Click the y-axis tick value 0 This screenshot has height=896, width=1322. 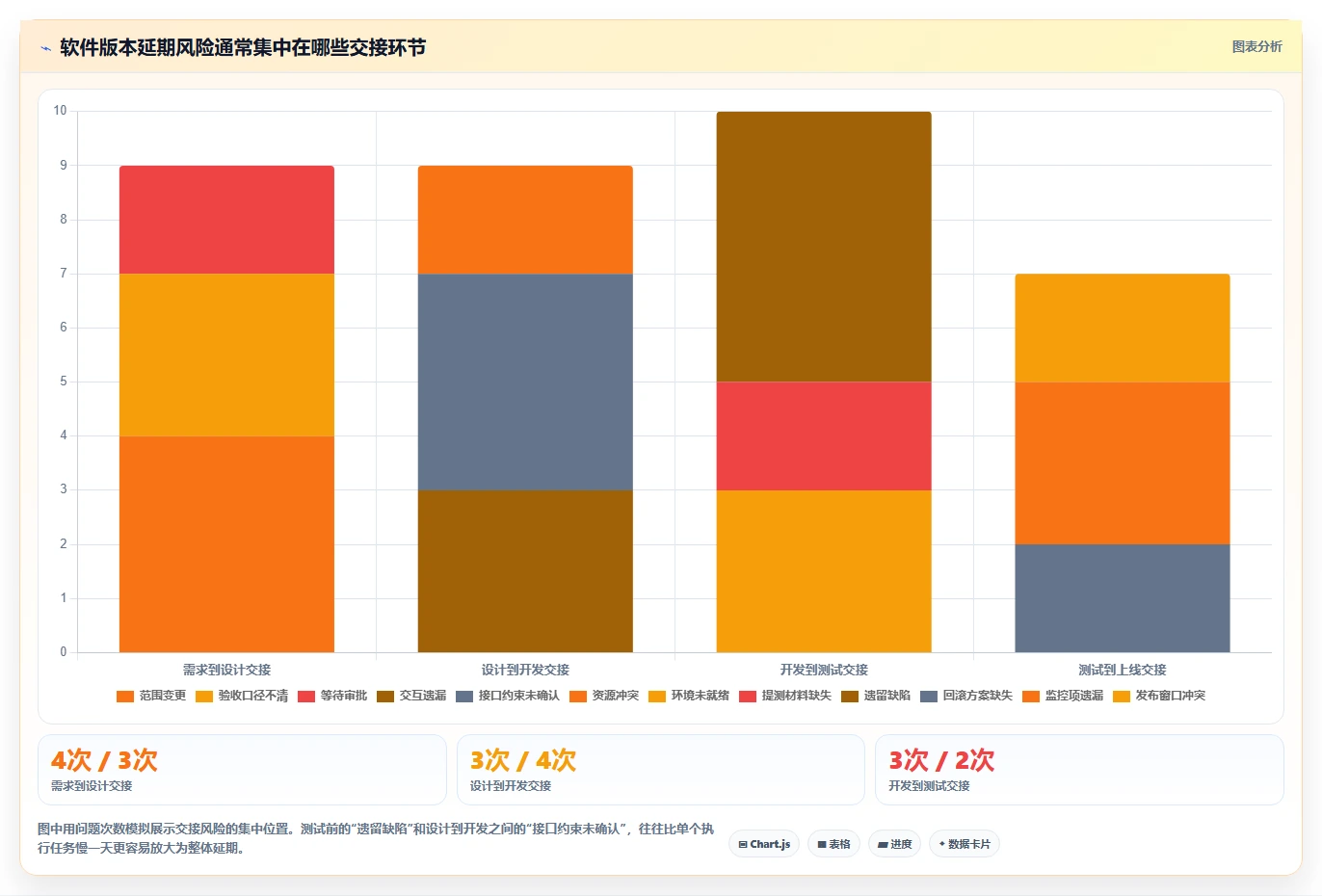(x=64, y=652)
